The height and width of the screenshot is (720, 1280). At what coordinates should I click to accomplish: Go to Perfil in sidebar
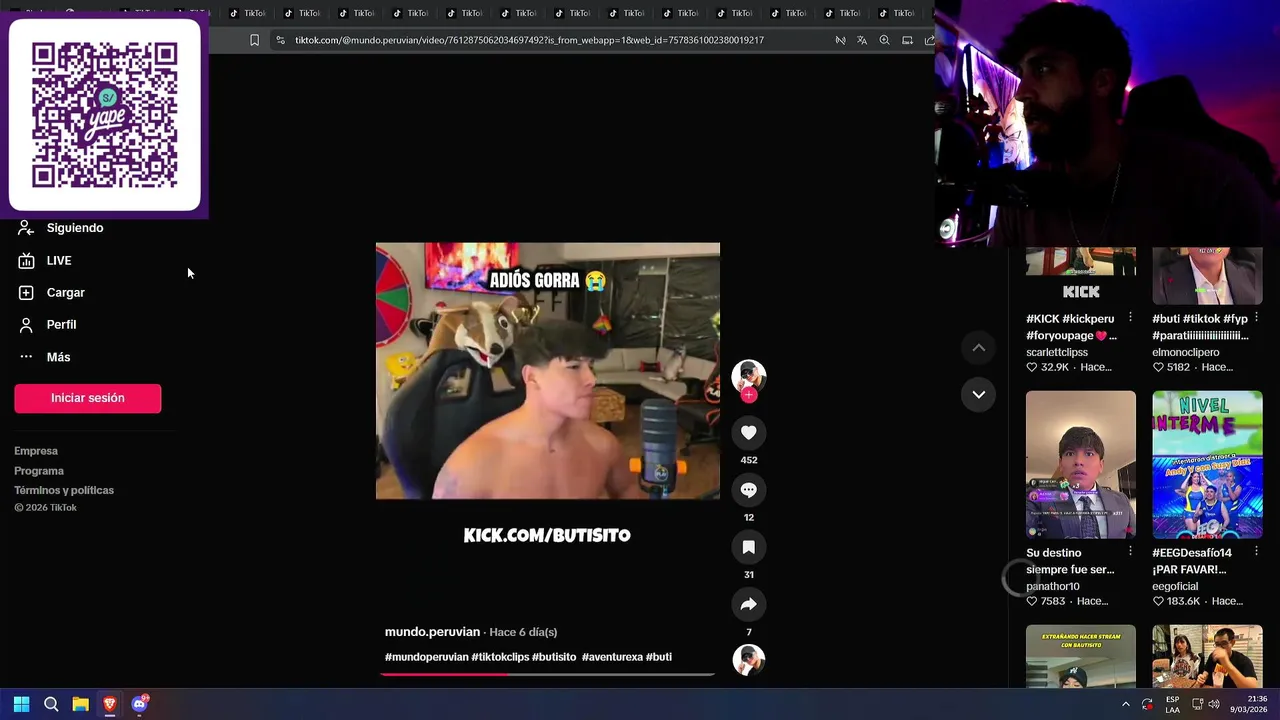[48, 325]
